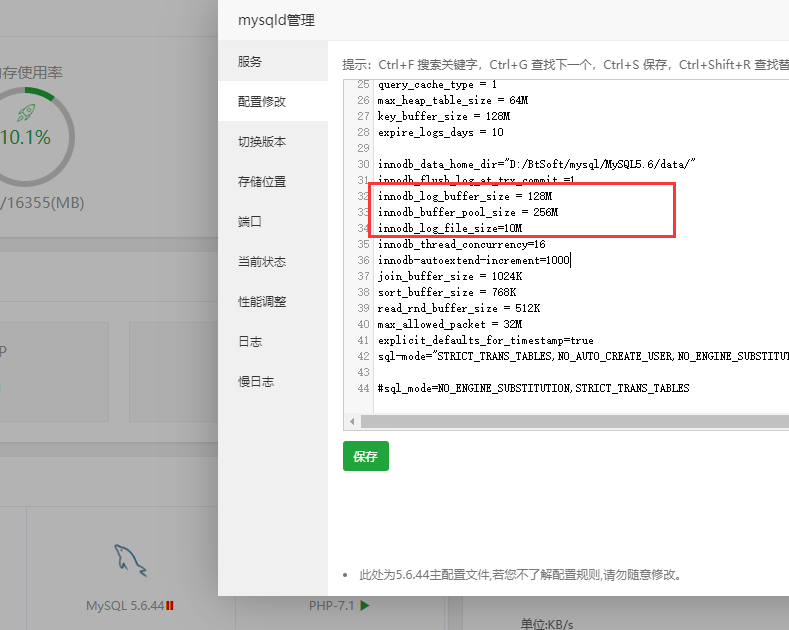The image size is (789, 630).
Task: Click line 26 max_heap_table_size = 64M
Action: point(453,100)
